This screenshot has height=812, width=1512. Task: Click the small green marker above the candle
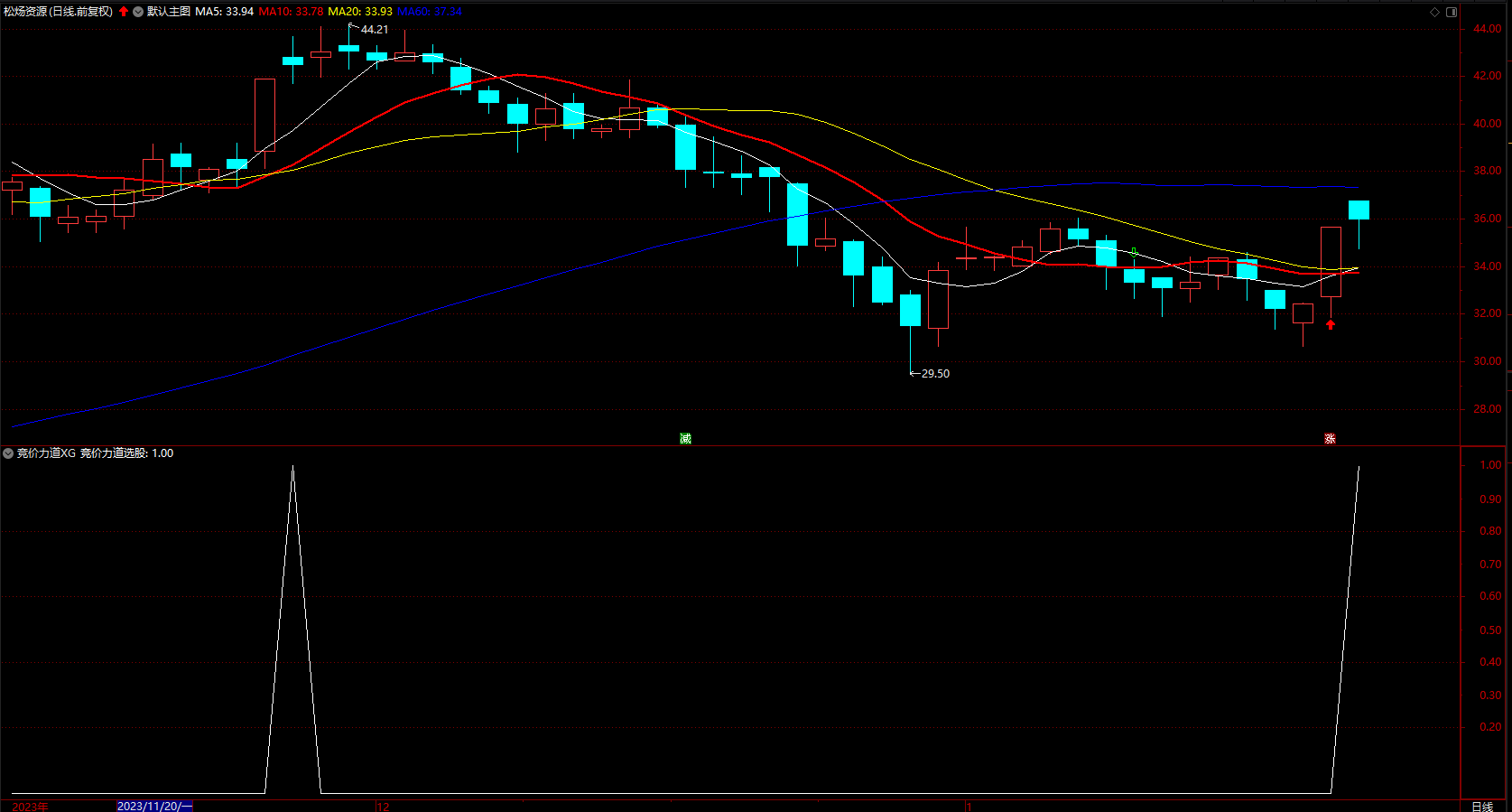[1134, 253]
